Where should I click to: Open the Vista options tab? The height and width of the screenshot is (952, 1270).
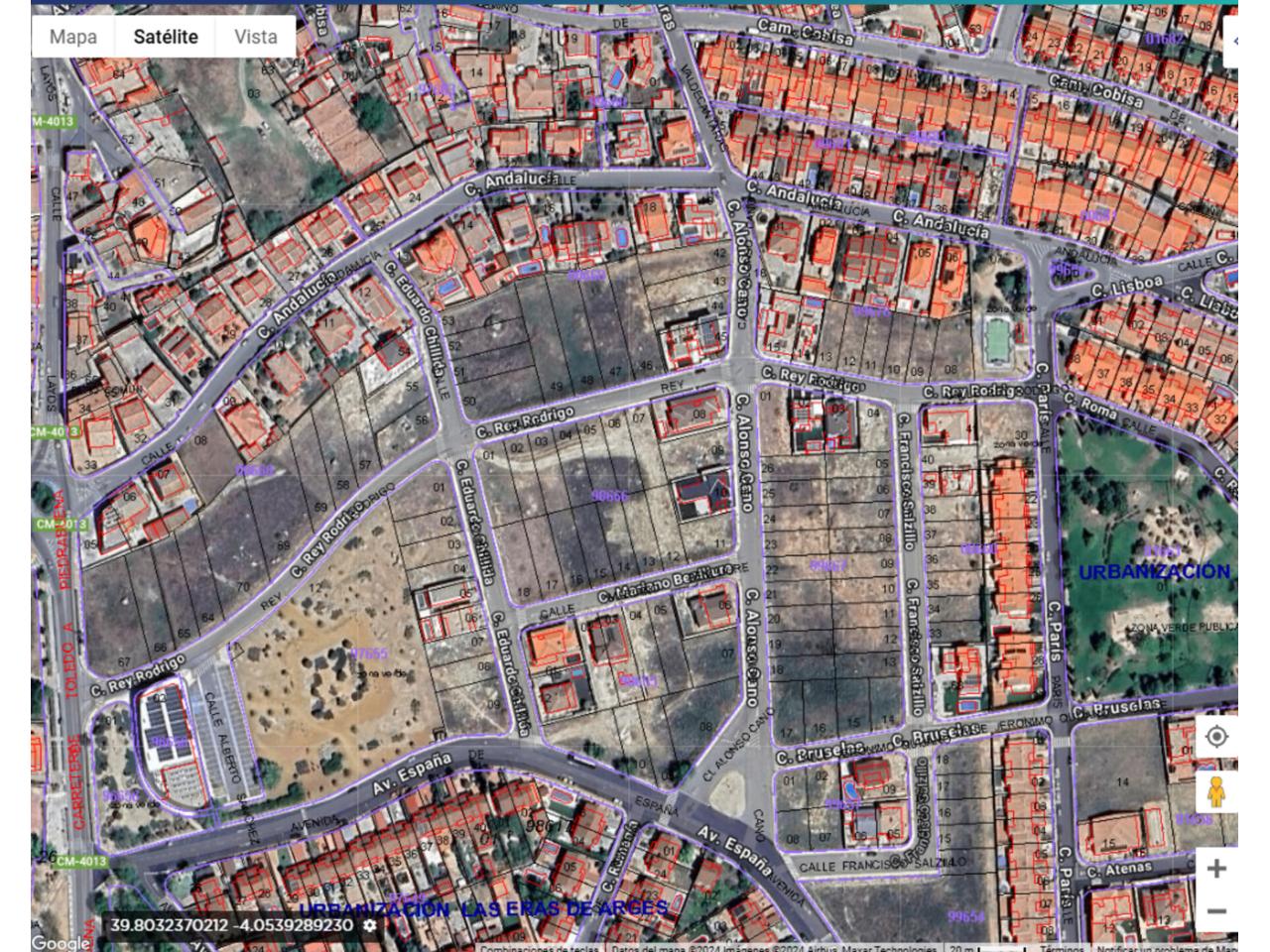(255, 37)
